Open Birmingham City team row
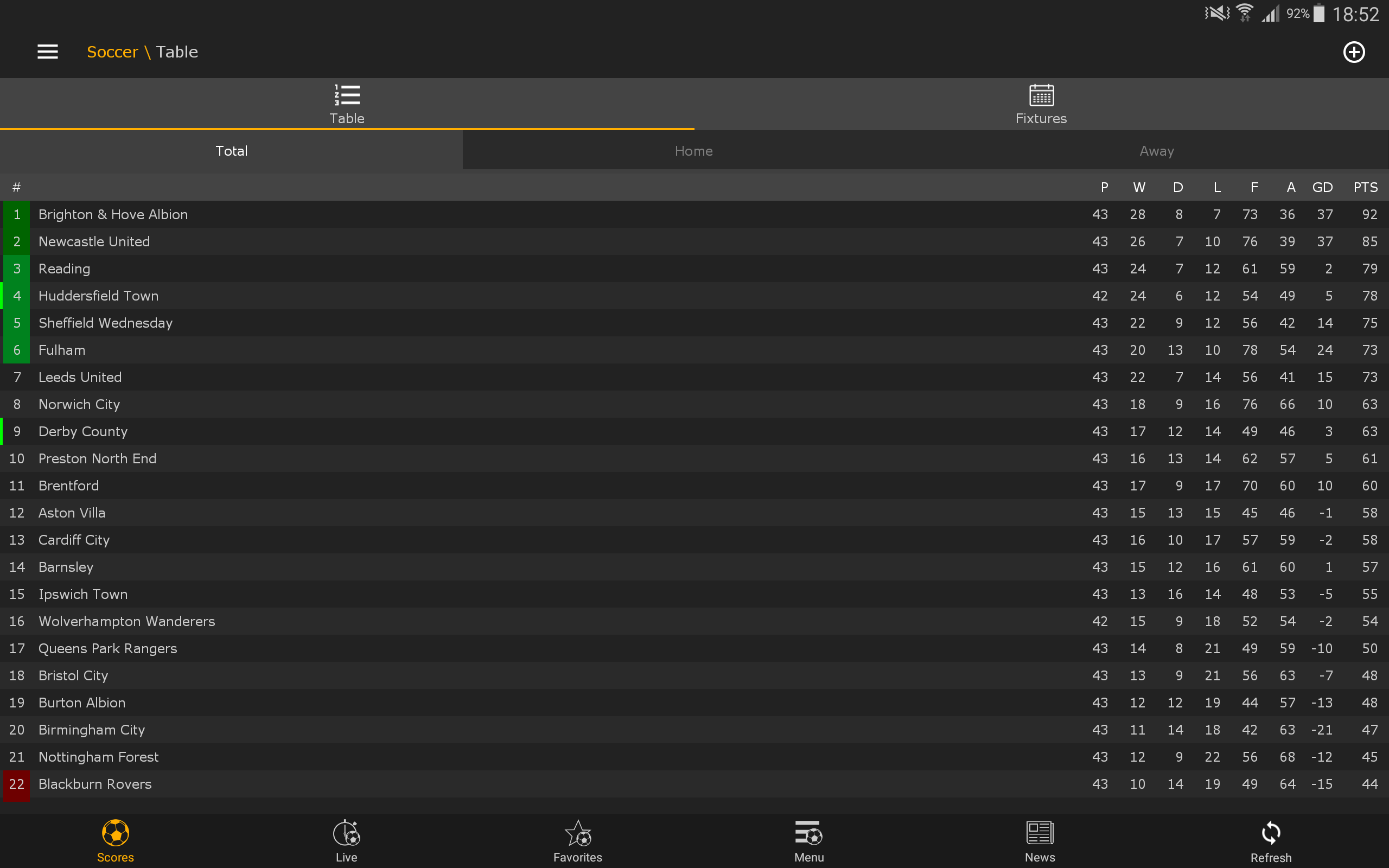 pos(694,730)
